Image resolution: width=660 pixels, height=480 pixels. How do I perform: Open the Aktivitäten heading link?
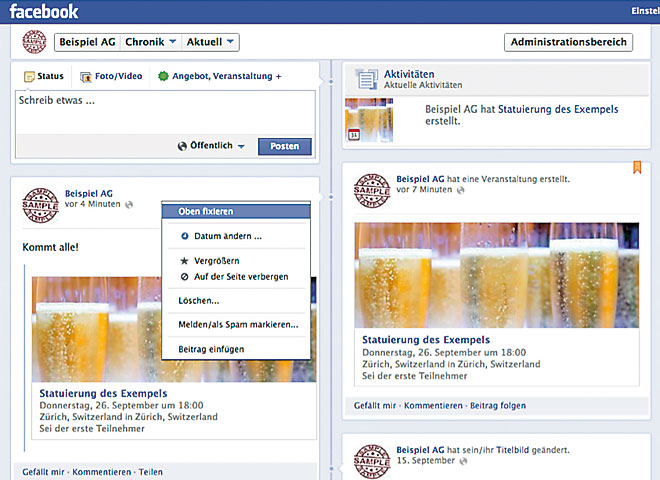(x=409, y=74)
